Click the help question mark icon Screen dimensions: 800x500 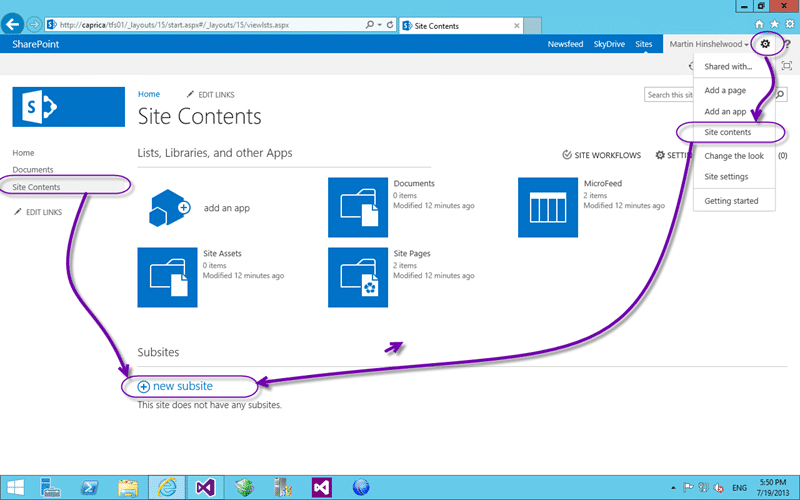(787, 44)
